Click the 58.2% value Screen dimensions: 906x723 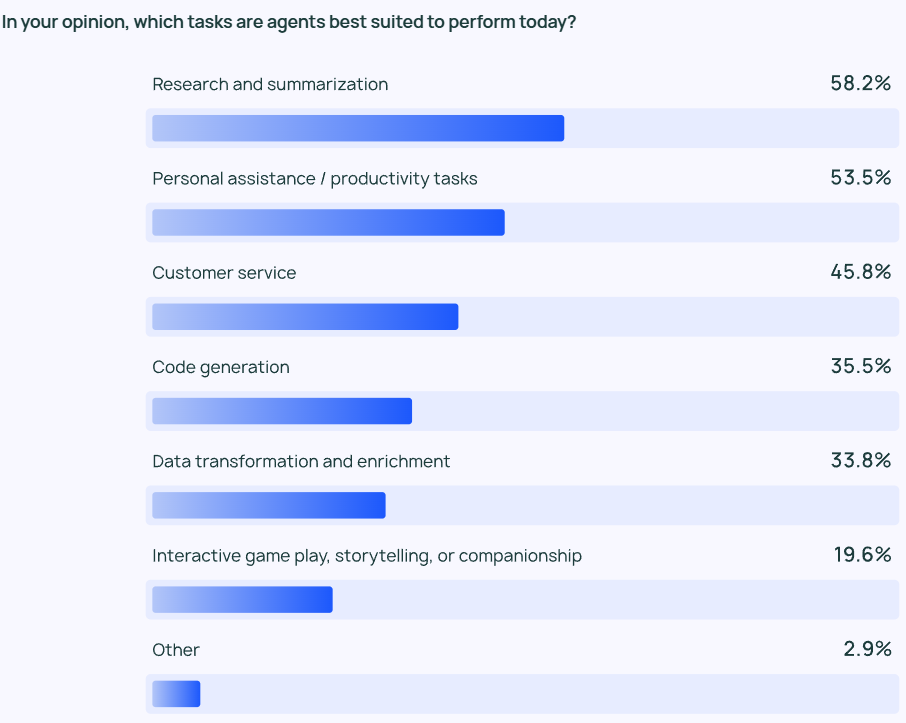[x=860, y=83]
